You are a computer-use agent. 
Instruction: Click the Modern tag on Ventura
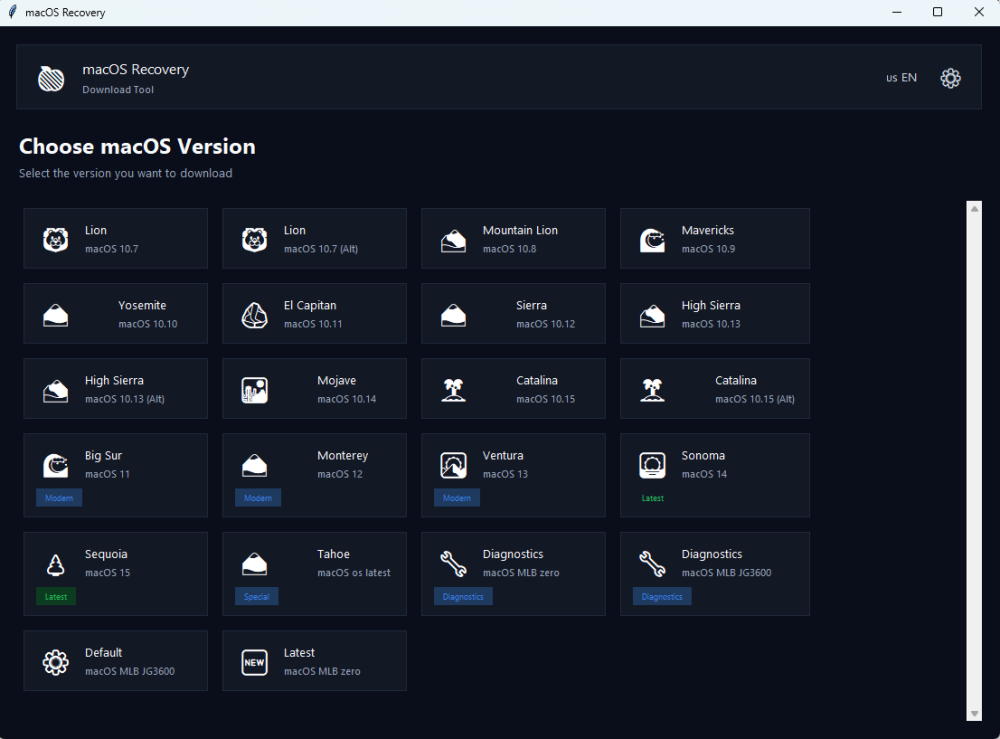pos(457,498)
